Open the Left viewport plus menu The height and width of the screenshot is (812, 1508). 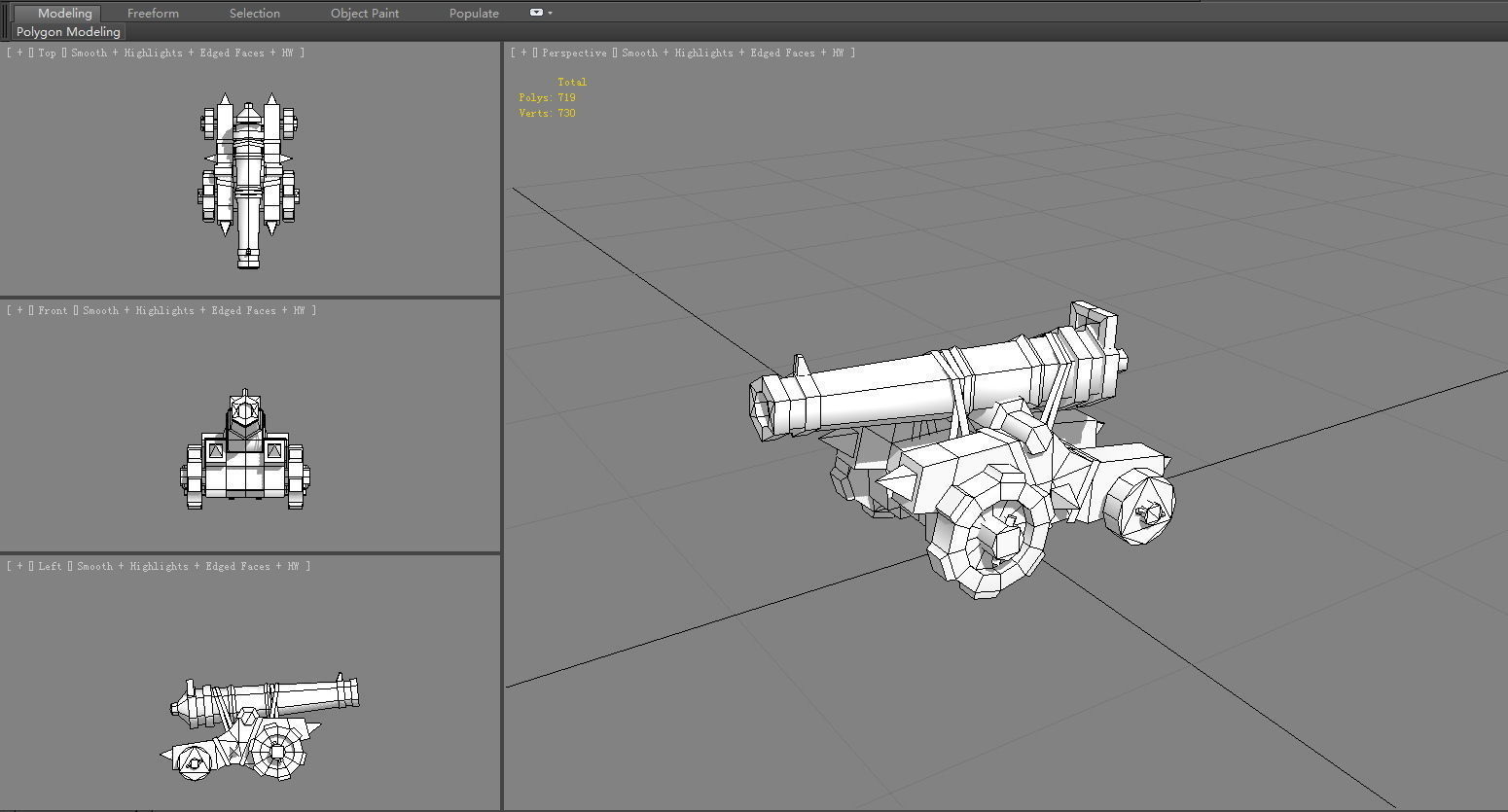pyautogui.click(x=19, y=566)
